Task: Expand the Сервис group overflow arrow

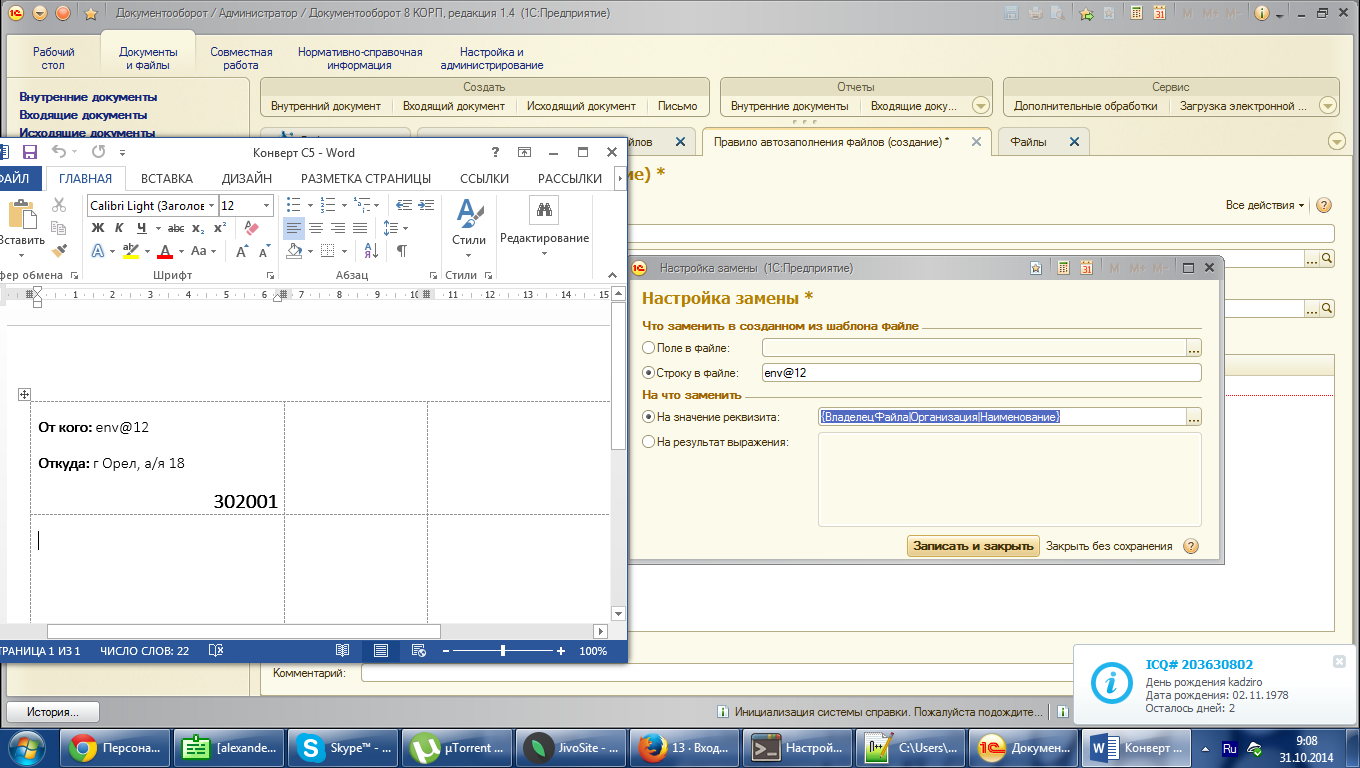Action: tap(1328, 105)
